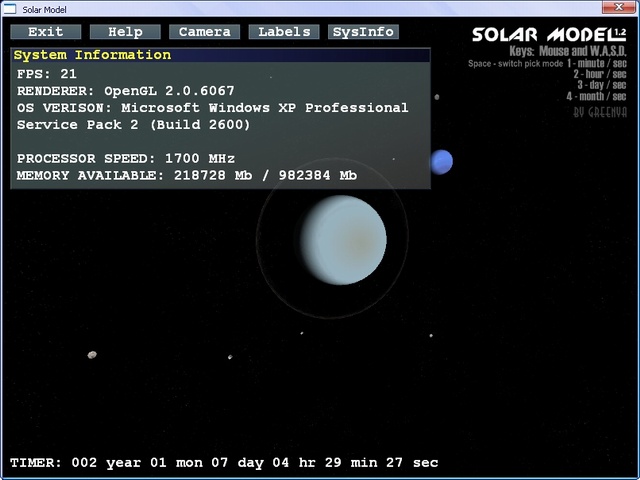640x480 pixels.
Task: Click the 'by Greenya' credit text
Action: coord(599,112)
